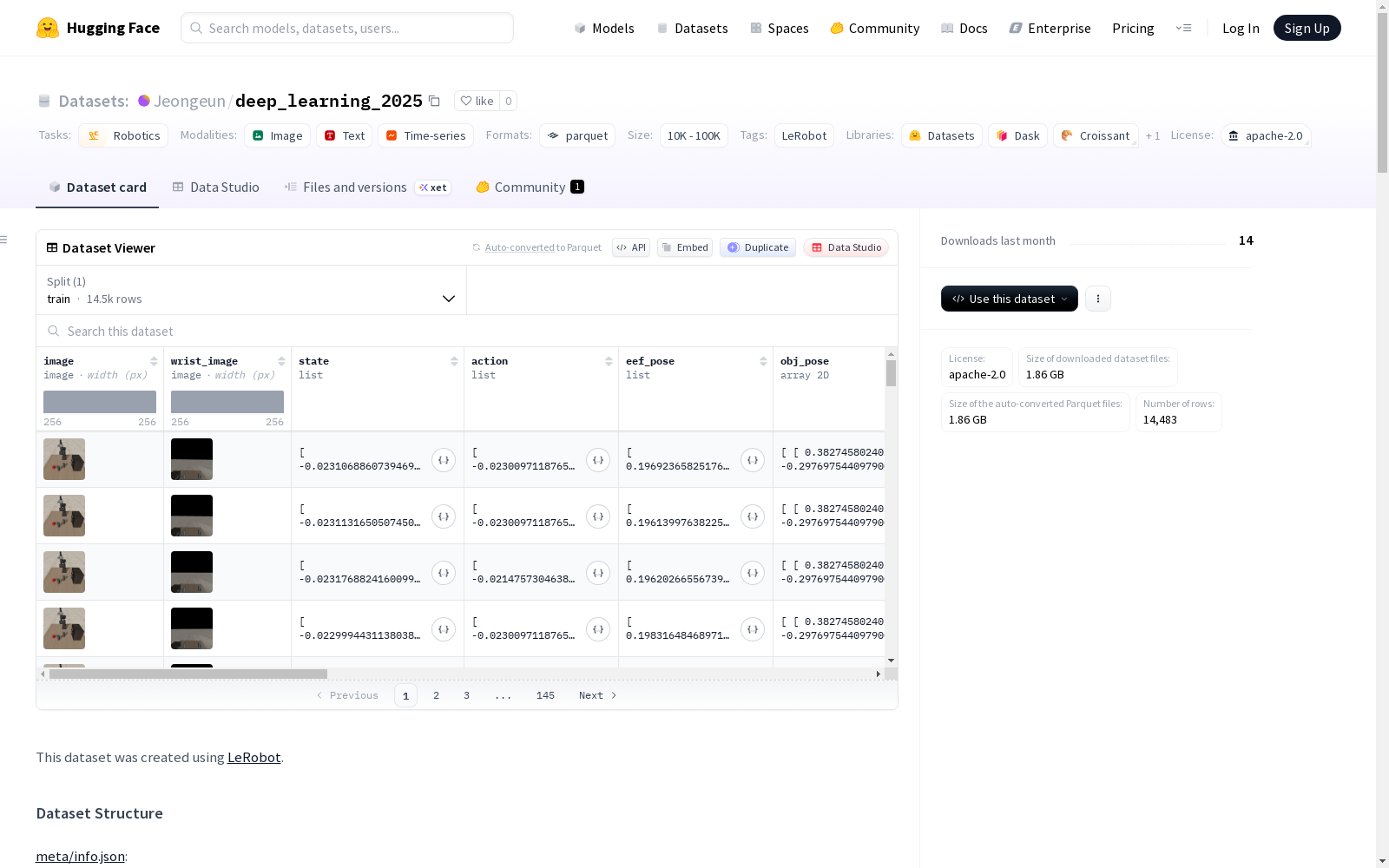Click the Log In link
The image size is (1389, 868).
1241,28
